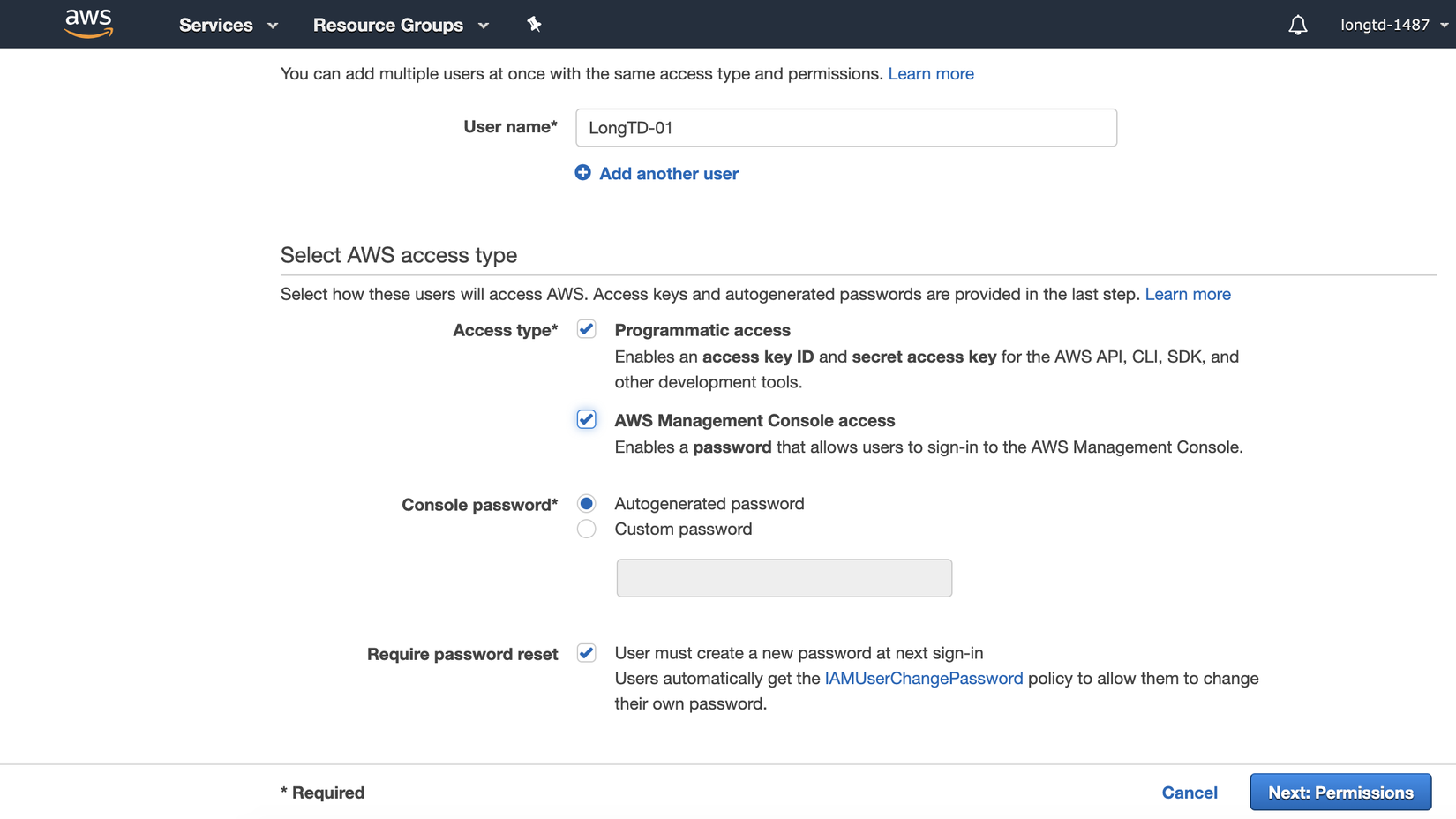Click the pin shortcuts icon

(x=534, y=25)
